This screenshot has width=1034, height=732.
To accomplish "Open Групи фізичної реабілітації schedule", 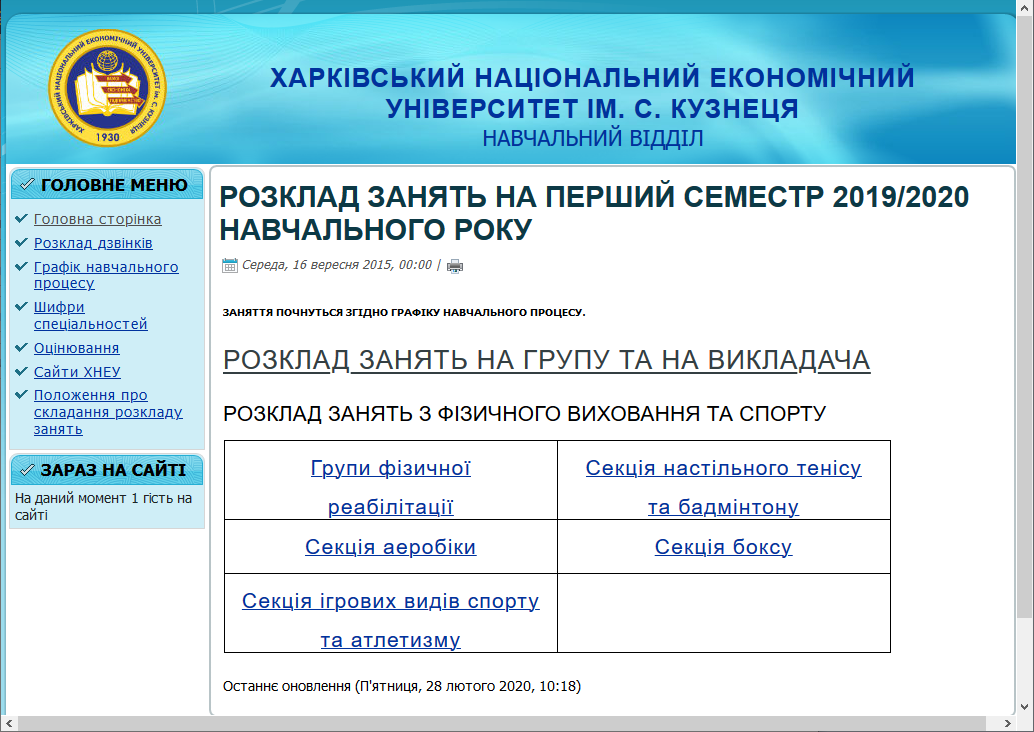I will pyautogui.click(x=391, y=487).
